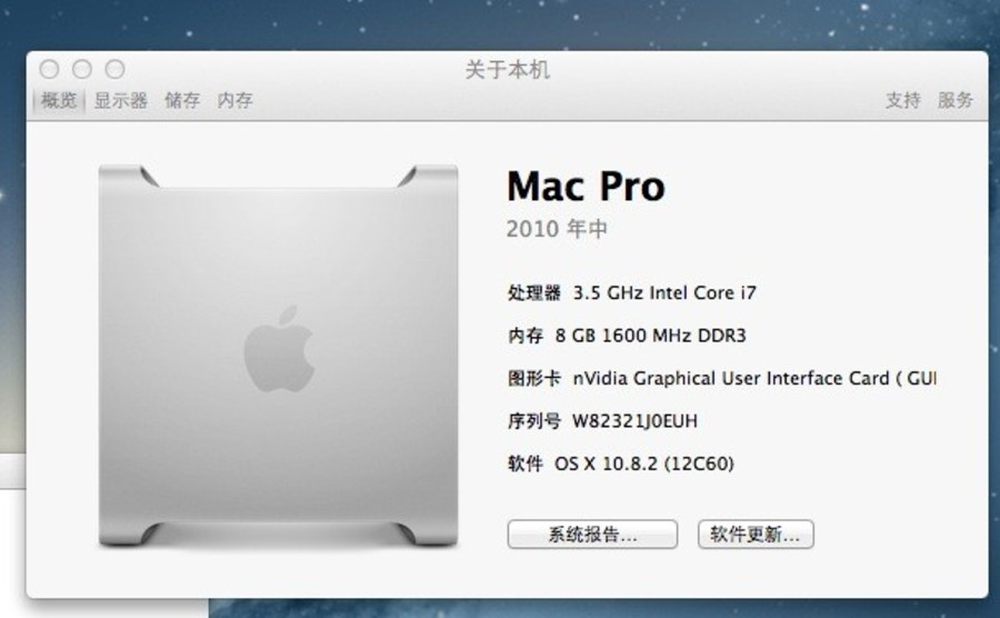This screenshot has width=1000, height=618.
Task: Click the 3.5 GHz Intel Core i7 processor line
Action: coord(665,293)
